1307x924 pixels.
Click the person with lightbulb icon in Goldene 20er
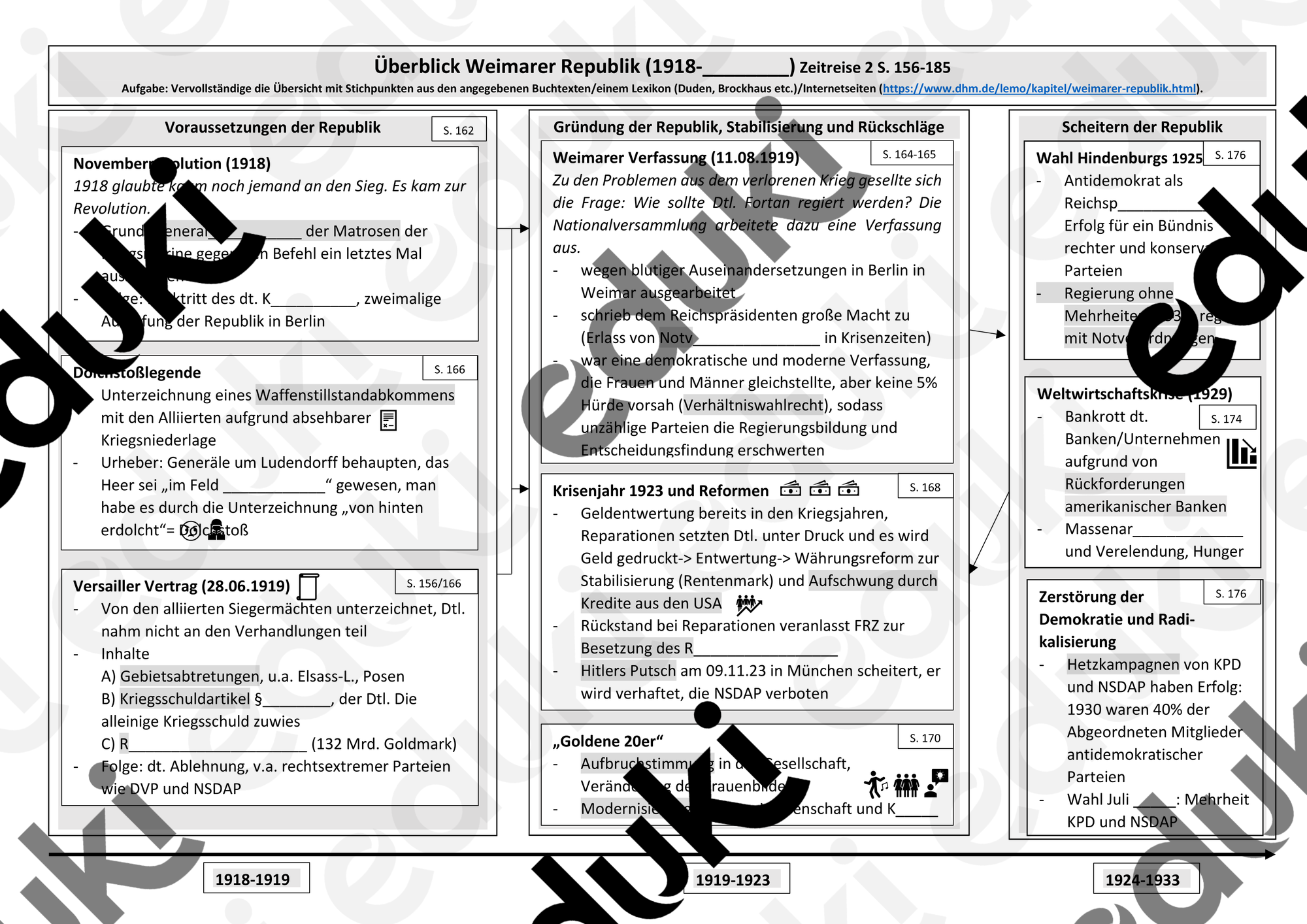[x=937, y=784]
